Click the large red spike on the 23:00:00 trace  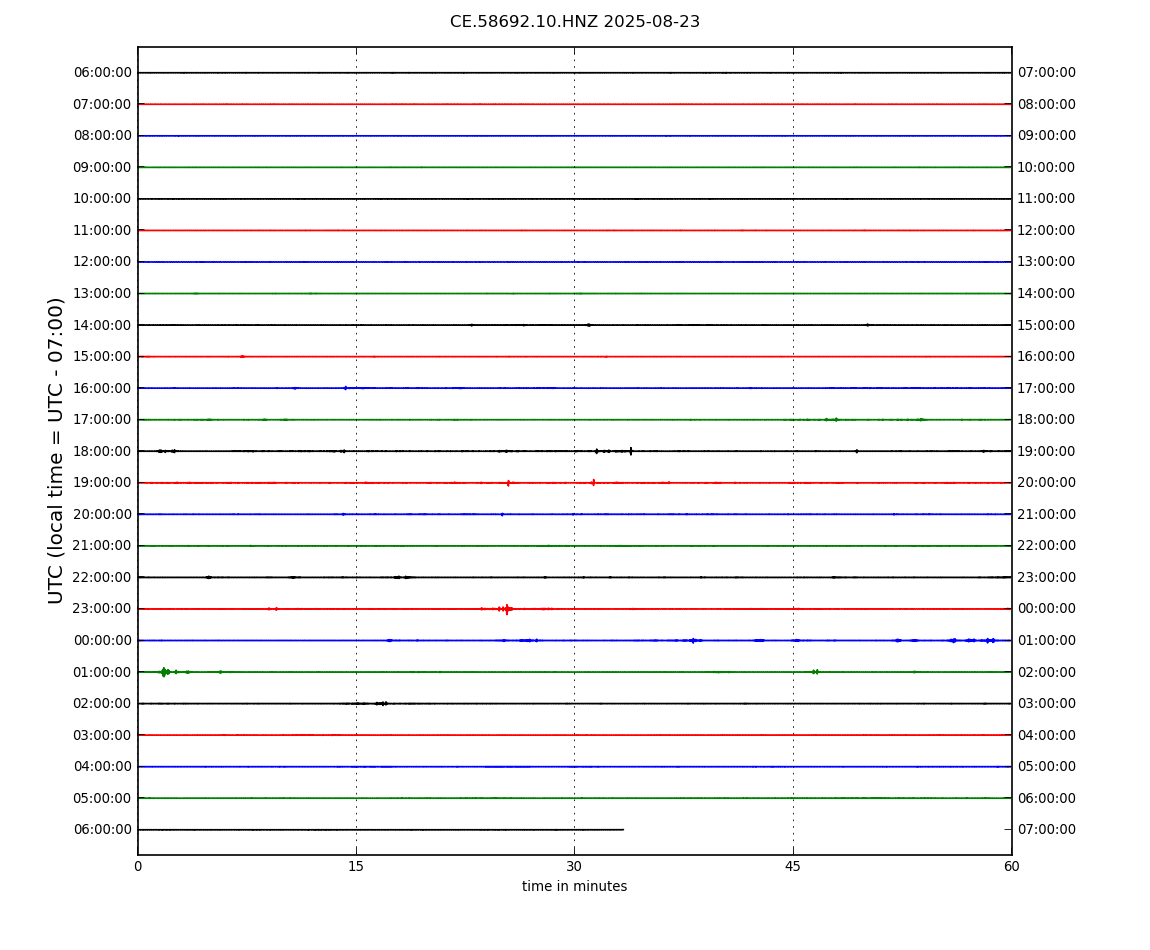coord(507,609)
